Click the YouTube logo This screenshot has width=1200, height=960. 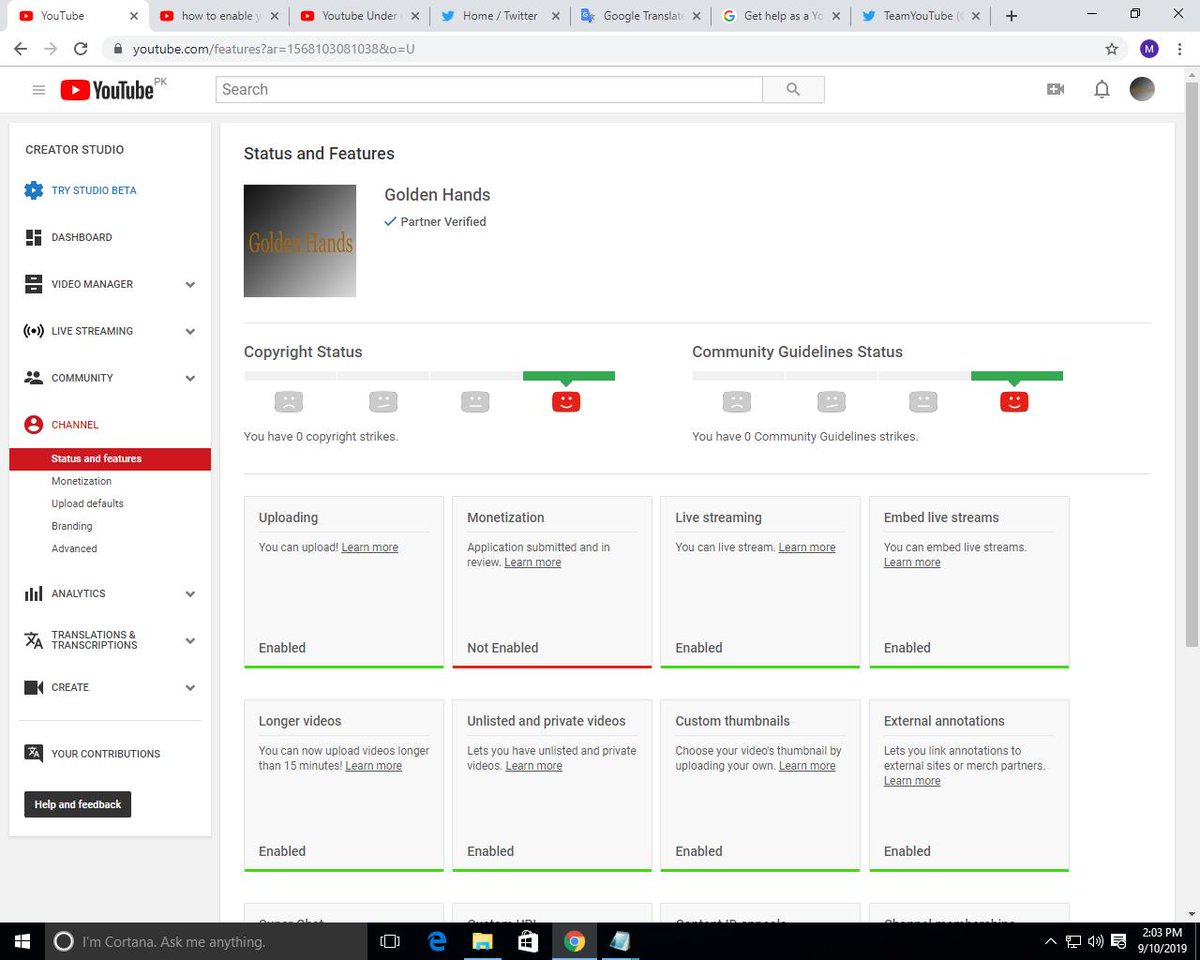[107, 90]
